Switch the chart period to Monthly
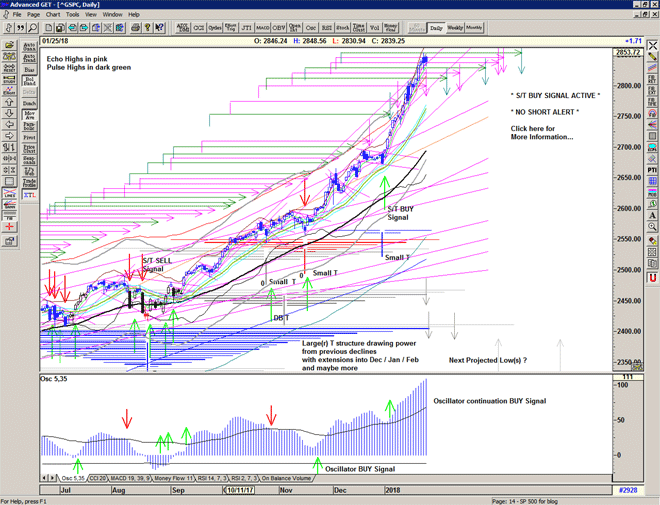The height and width of the screenshot is (505, 660). click(473, 27)
